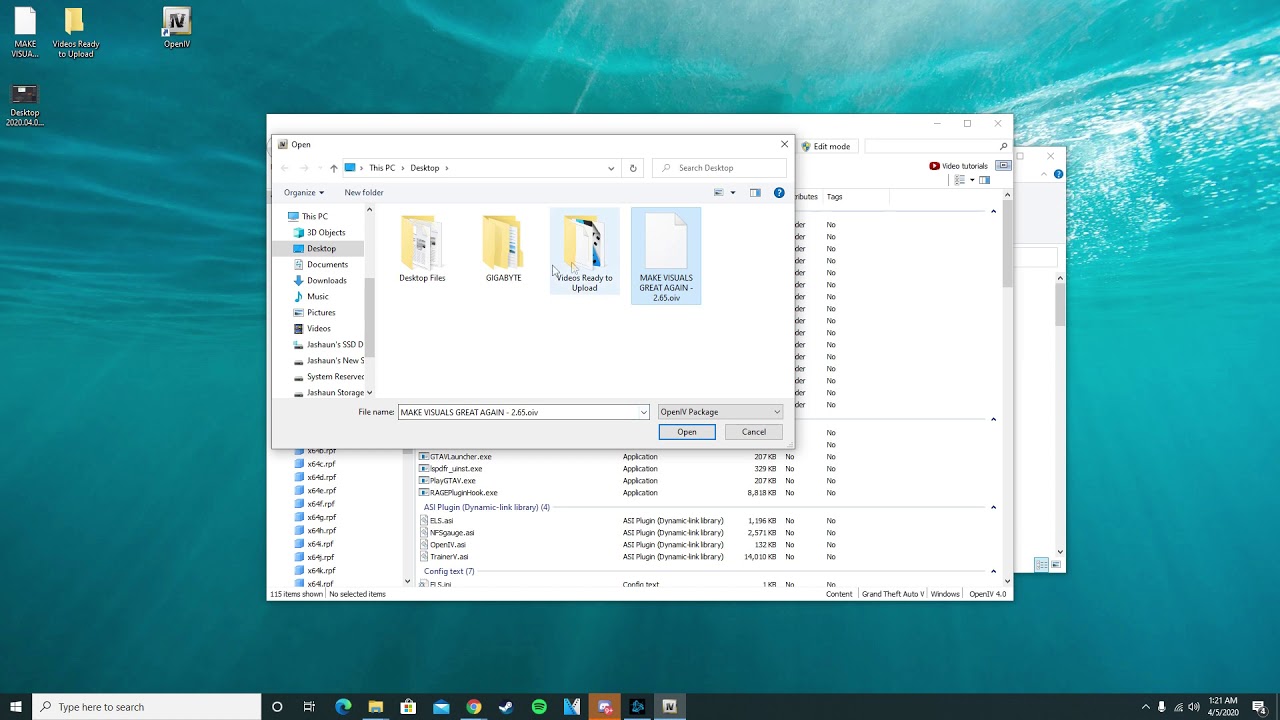Open the Desktop Files folder

422,249
